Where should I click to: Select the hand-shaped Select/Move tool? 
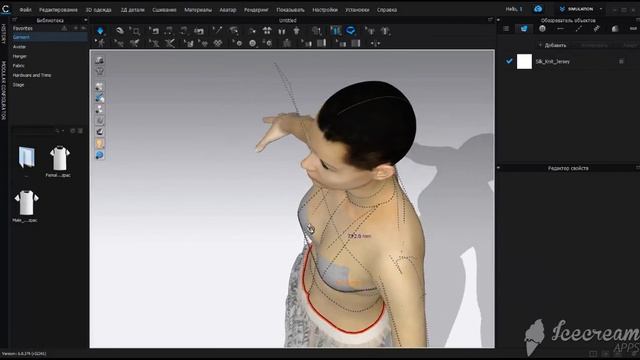click(119, 31)
